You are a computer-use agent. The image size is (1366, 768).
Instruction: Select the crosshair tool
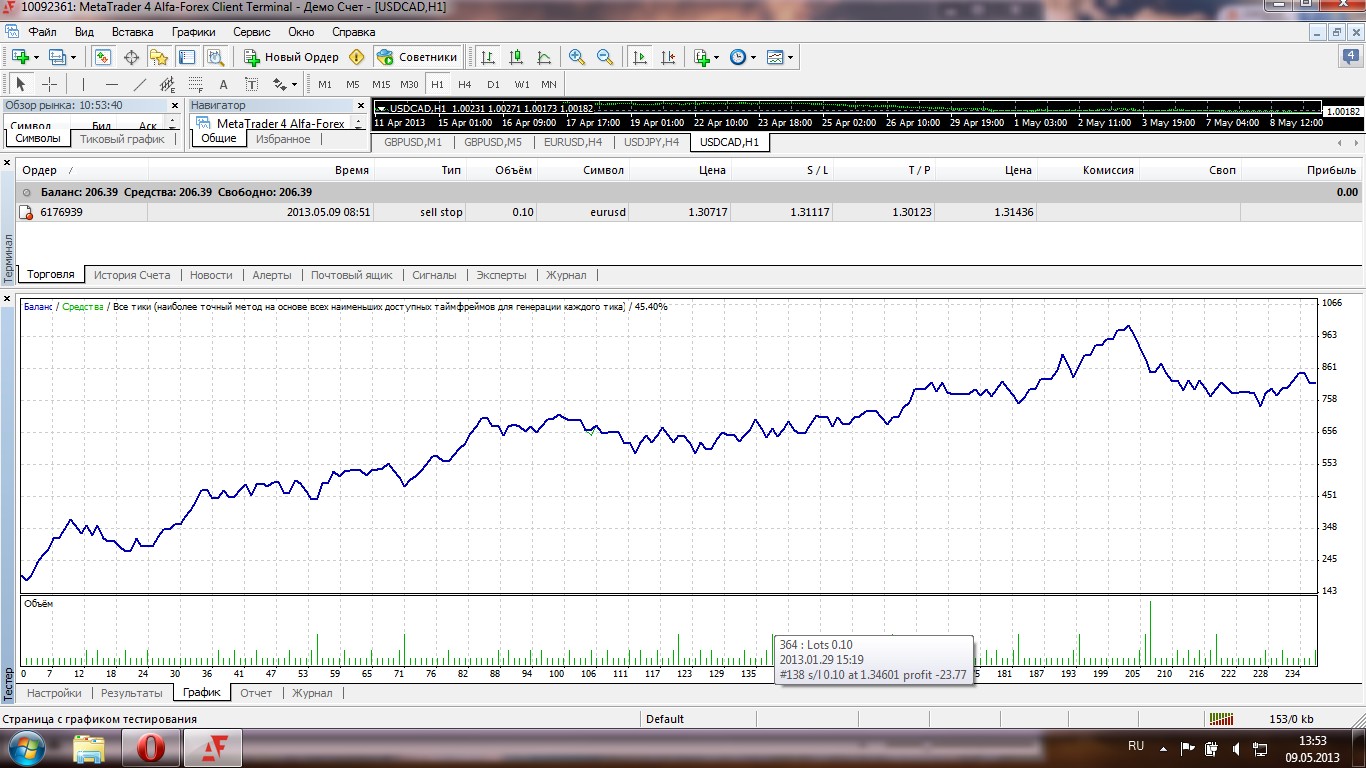[x=49, y=84]
